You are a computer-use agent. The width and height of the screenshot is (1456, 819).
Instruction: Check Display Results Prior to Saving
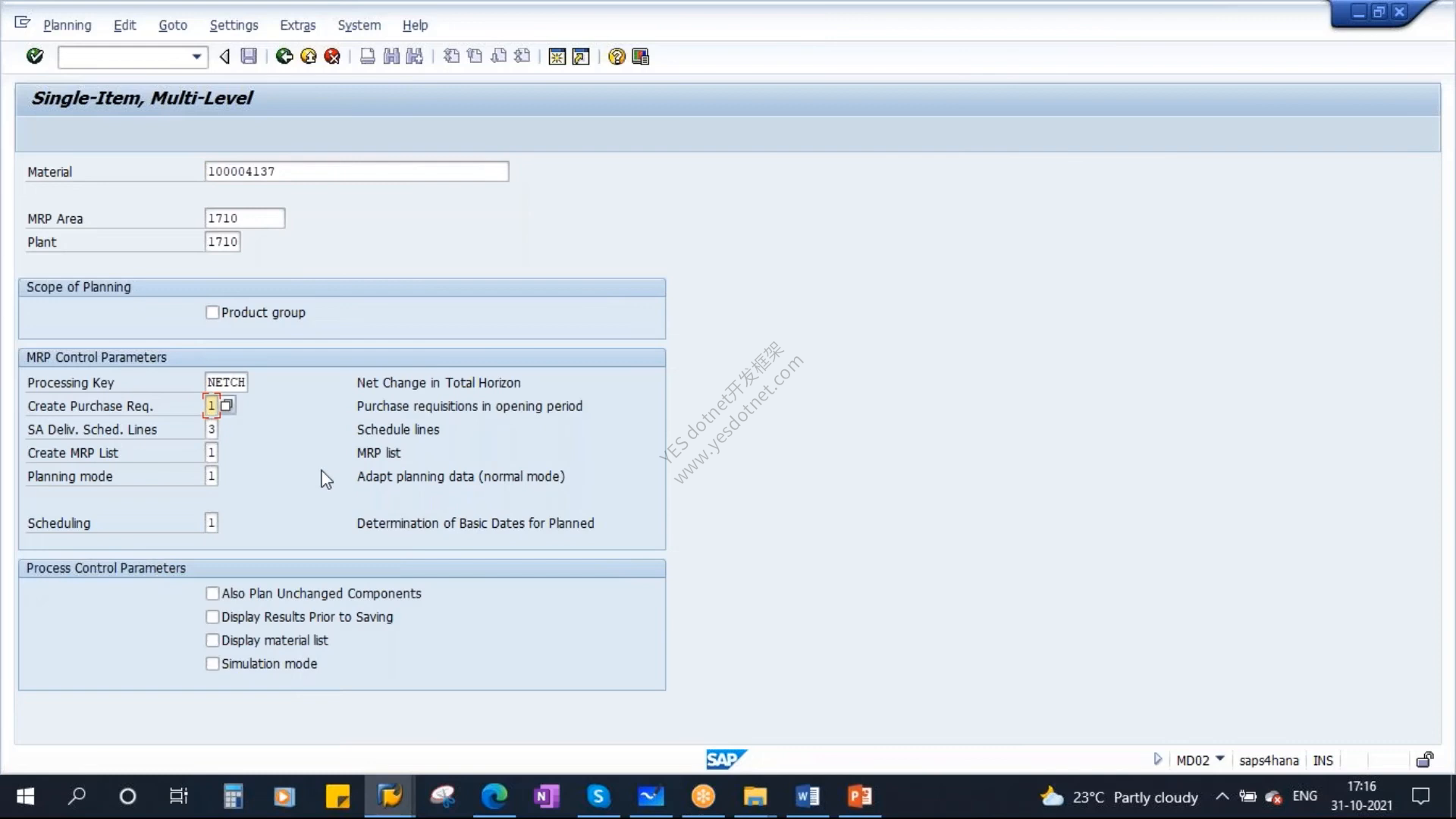[x=212, y=617]
